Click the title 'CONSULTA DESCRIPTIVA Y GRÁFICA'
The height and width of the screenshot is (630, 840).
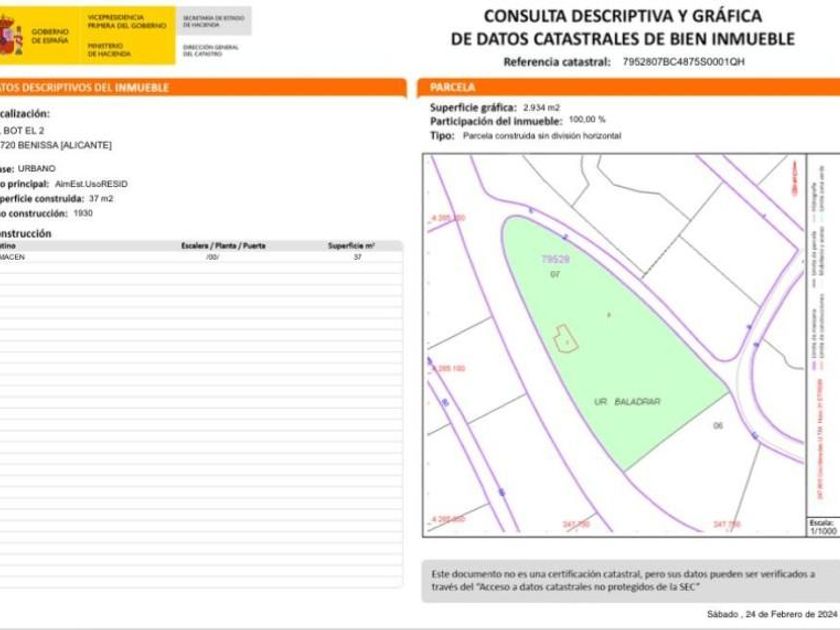coord(622,16)
